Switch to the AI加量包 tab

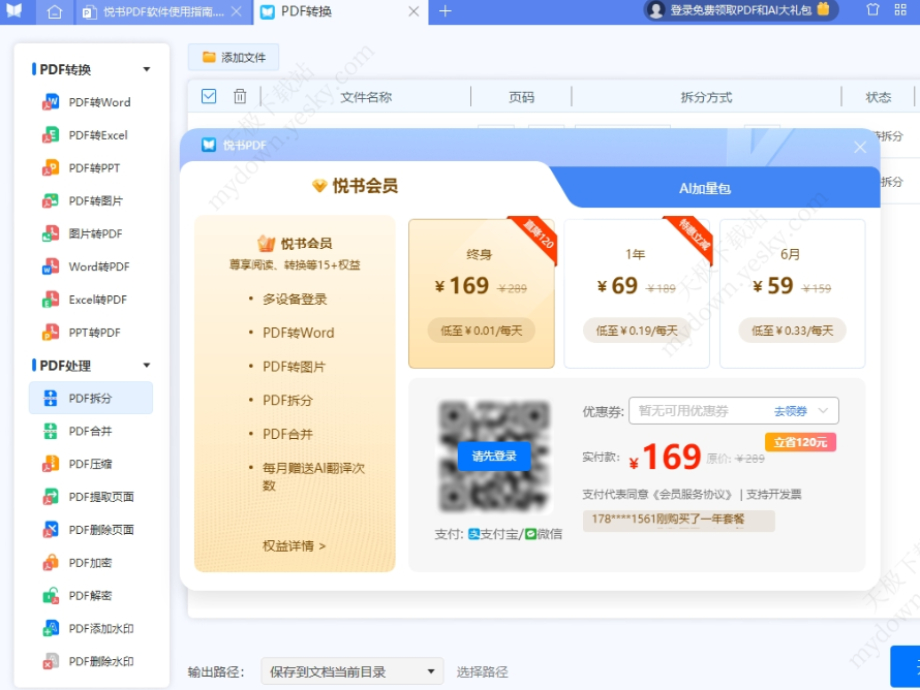[705, 188]
